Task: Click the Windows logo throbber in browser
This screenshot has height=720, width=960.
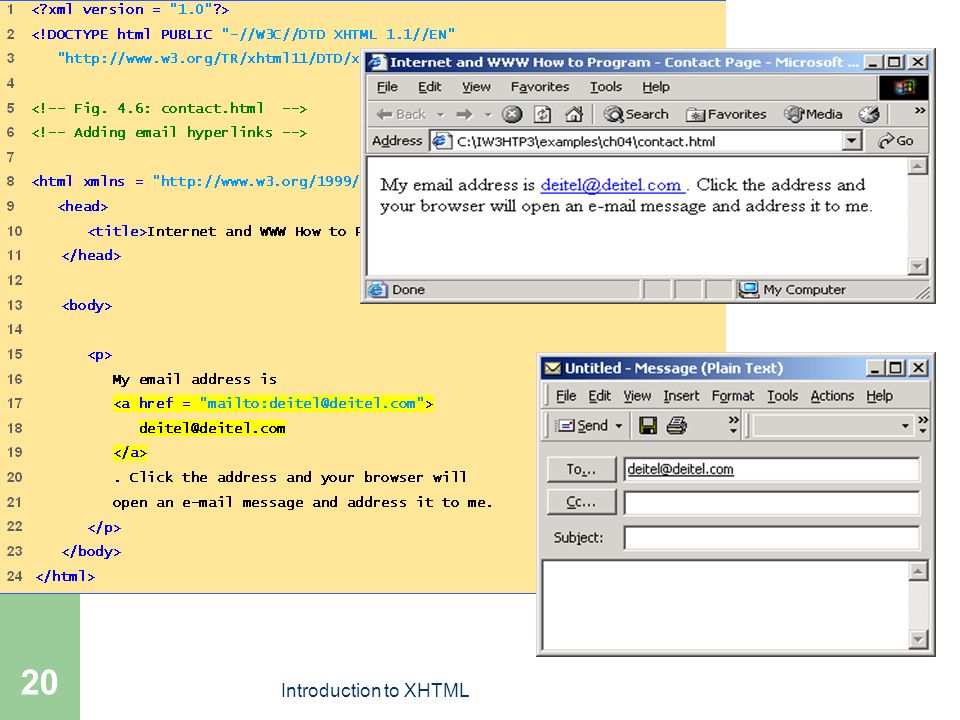Action: pos(904,88)
